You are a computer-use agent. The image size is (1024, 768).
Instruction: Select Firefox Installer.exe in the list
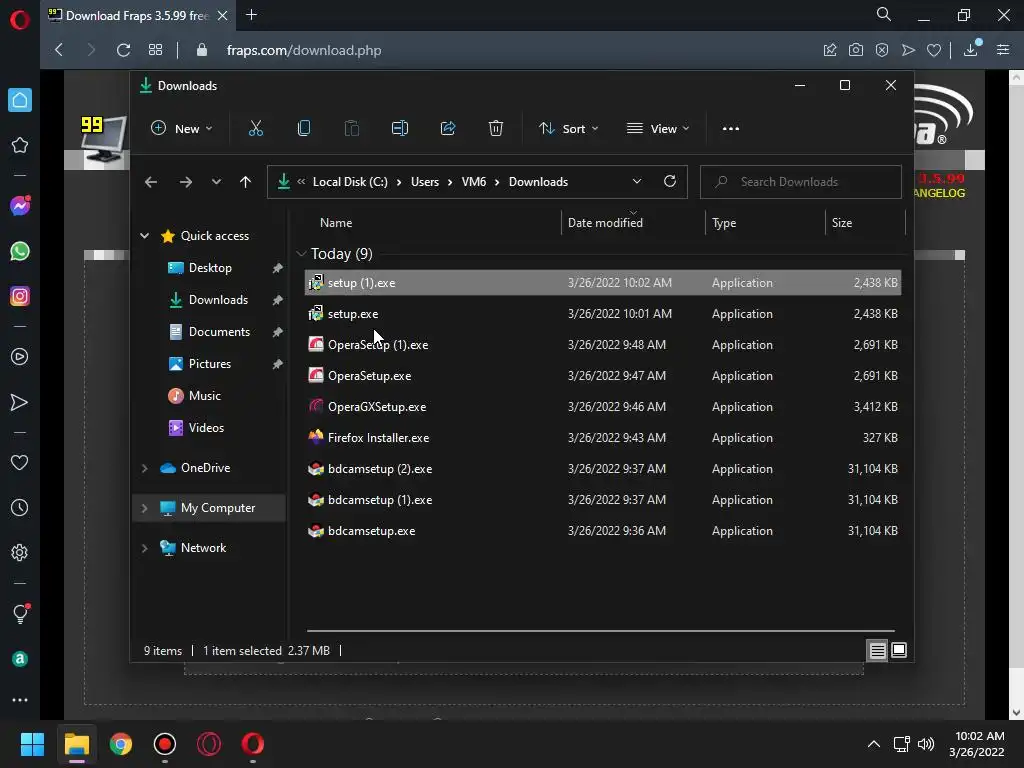coord(602,438)
